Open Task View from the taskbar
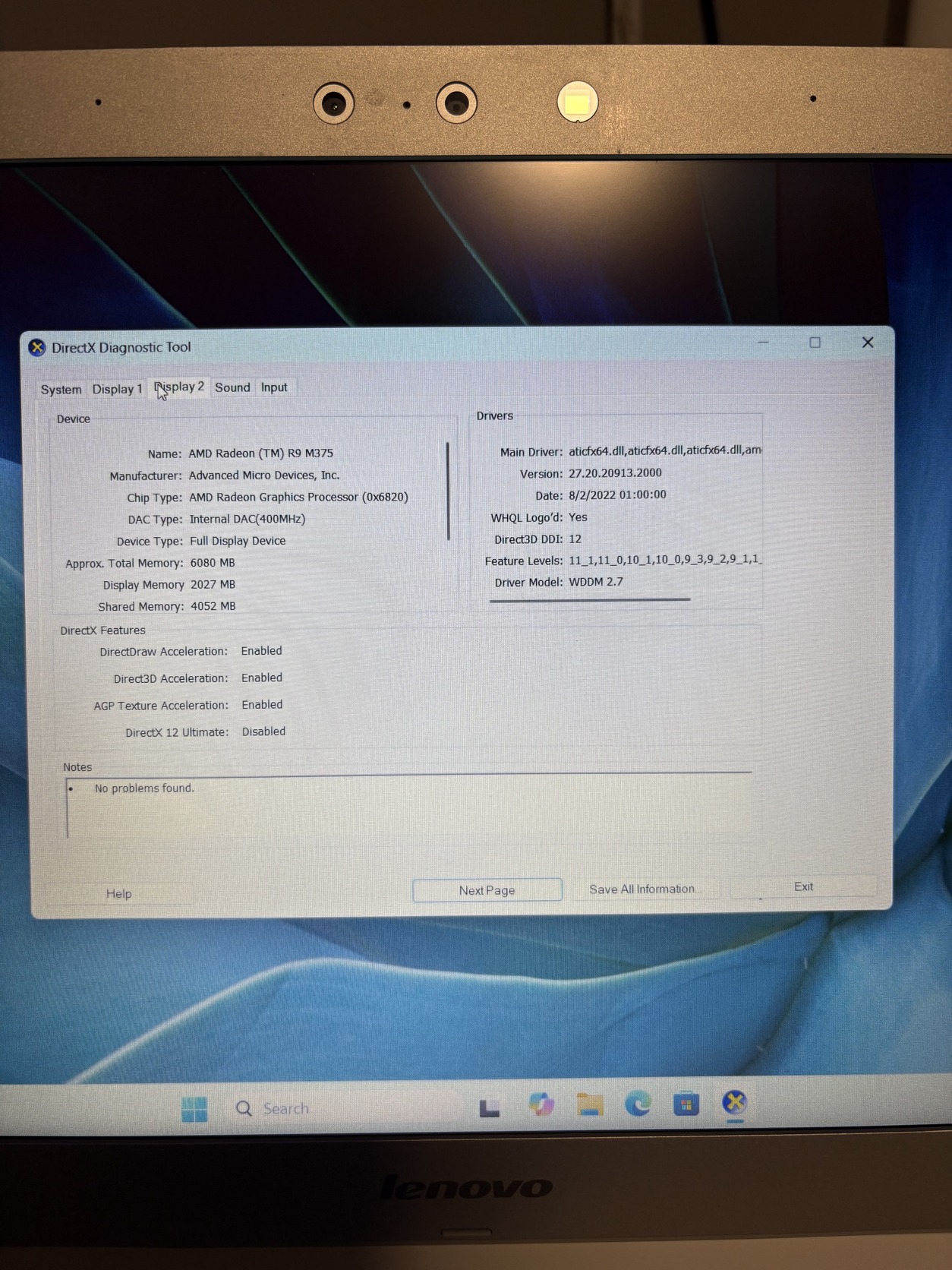This screenshot has width=952, height=1270. click(x=490, y=1107)
